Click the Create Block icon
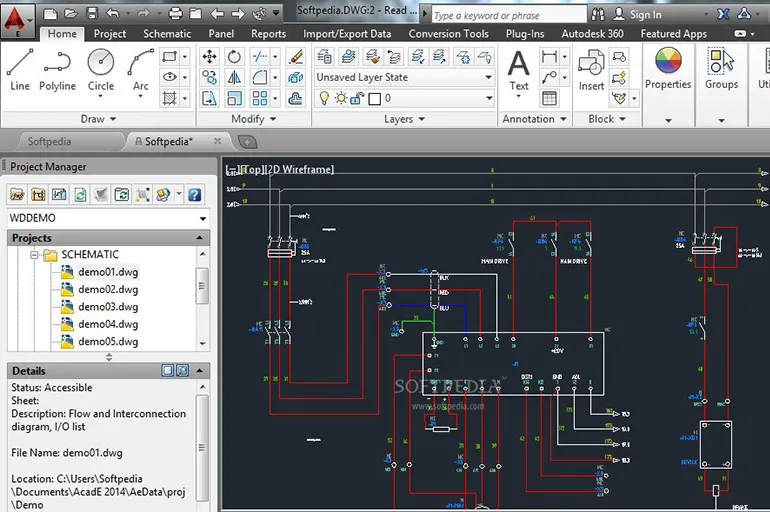The width and height of the screenshot is (770, 512). [x=619, y=56]
